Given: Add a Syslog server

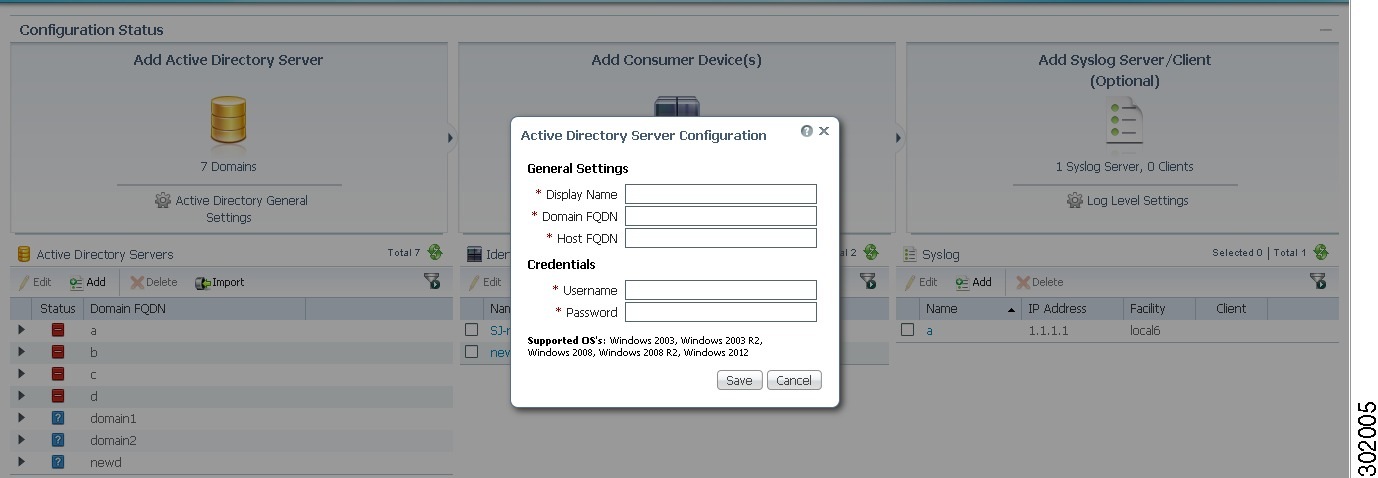Looking at the screenshot, I should pos(974,282).
